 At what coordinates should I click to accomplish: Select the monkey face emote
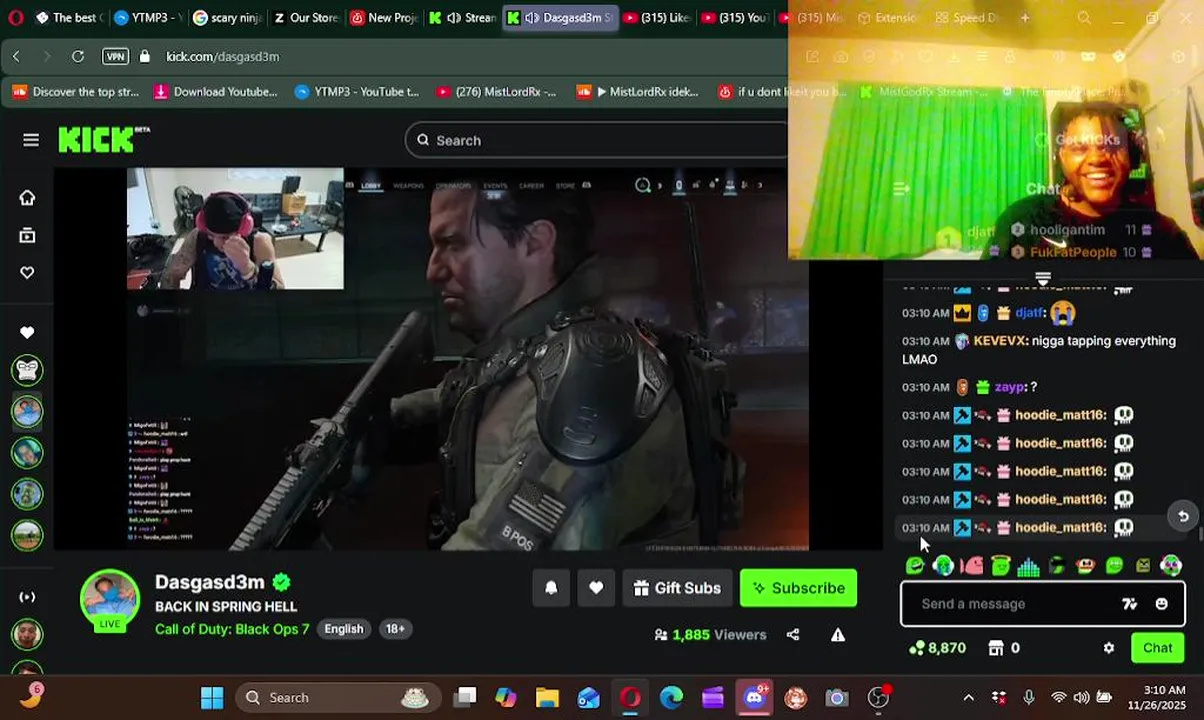[x=1086, y=566]
